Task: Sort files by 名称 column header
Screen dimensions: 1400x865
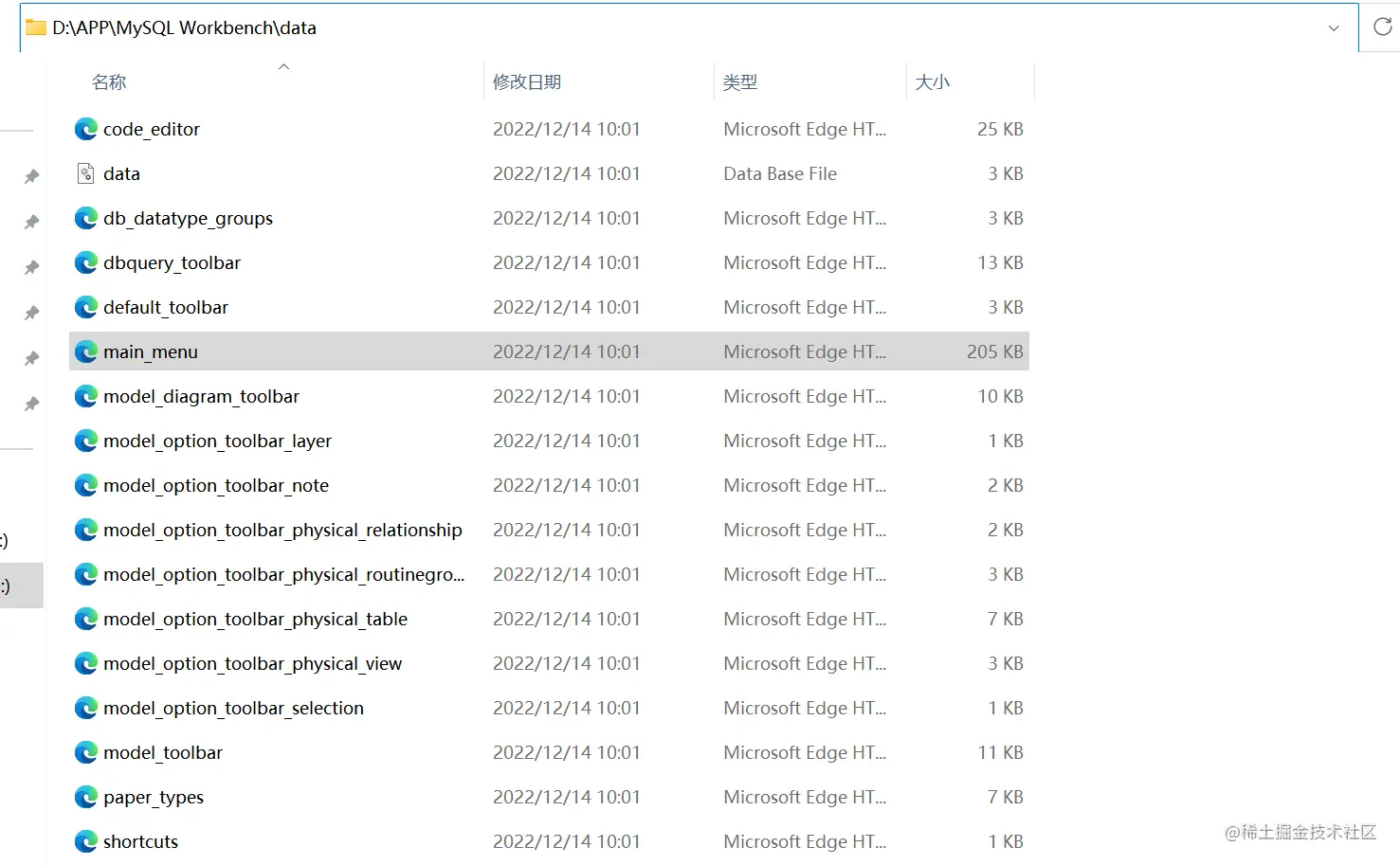Action: tap(109, 82)
